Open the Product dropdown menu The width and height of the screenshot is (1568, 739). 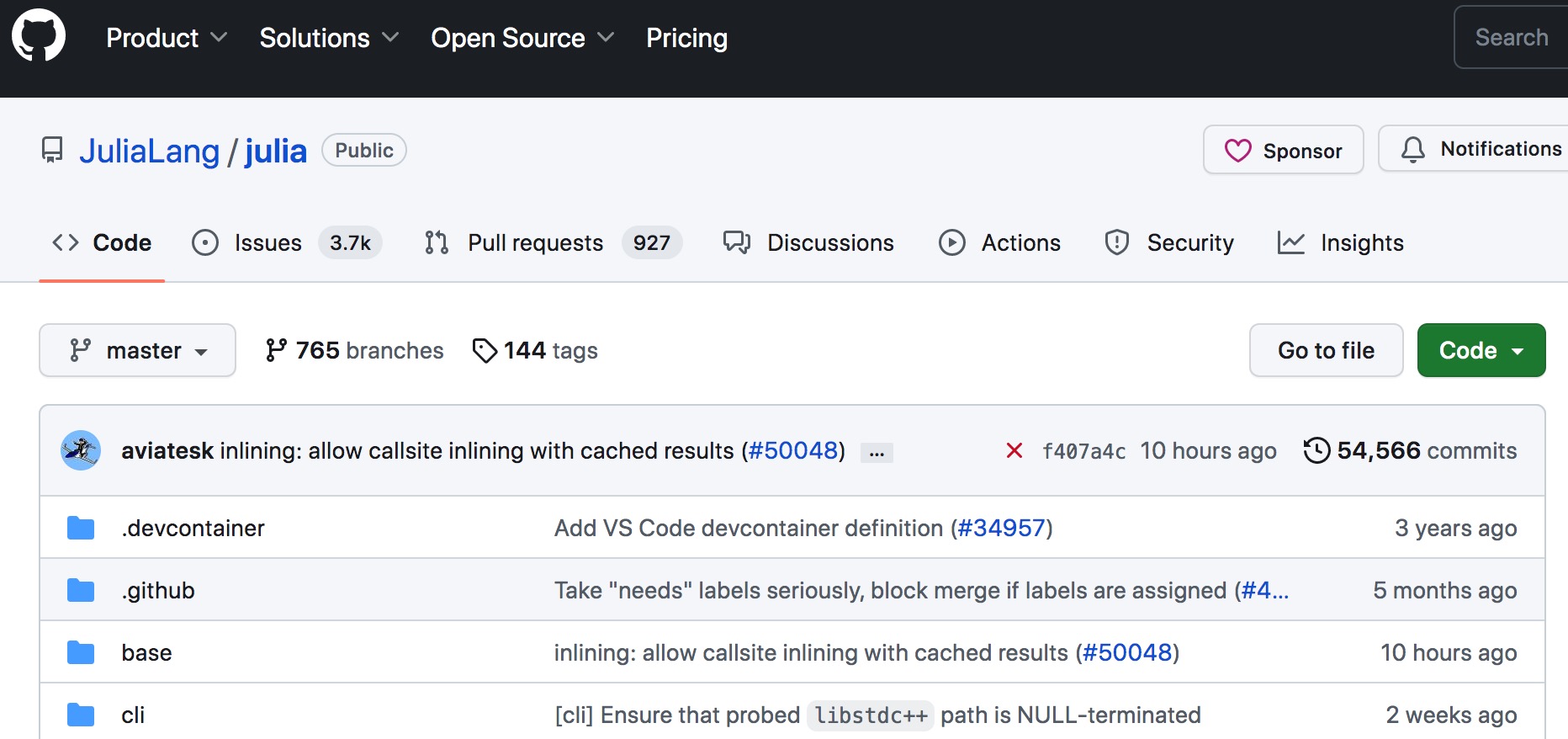coord(167,38)
